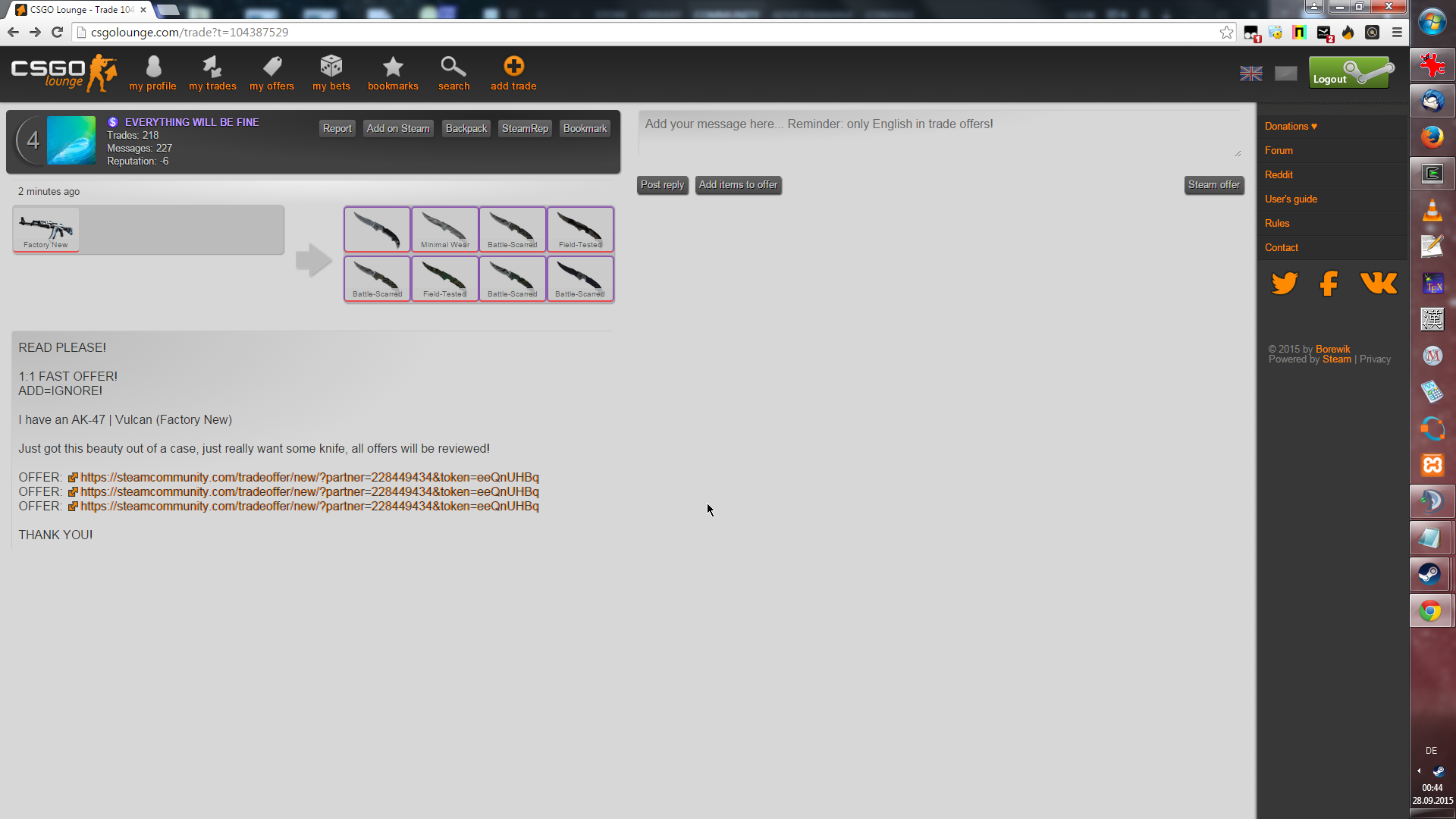The width and height of the screenshot is (1456, 819).
Task: Open the Twitter bird icon
Action: click(1285, 284)
